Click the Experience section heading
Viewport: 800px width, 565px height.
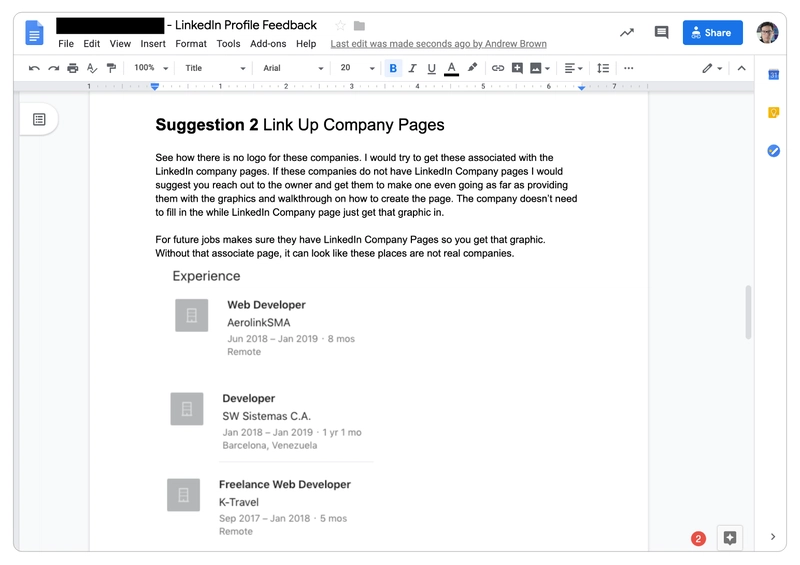[x=206, y=276]
